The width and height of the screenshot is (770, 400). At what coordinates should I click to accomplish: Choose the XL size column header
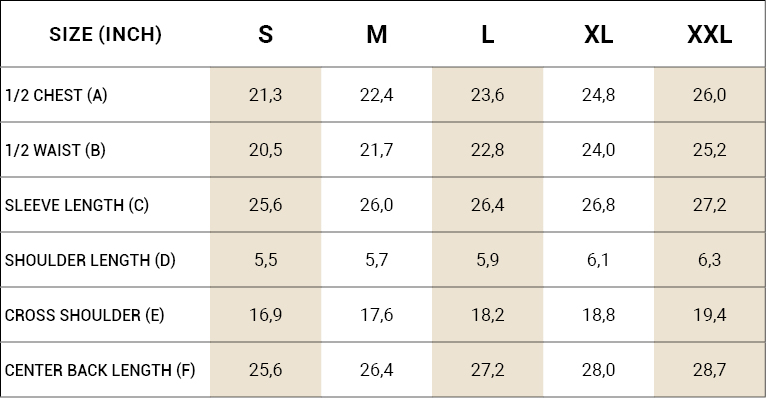598,35
